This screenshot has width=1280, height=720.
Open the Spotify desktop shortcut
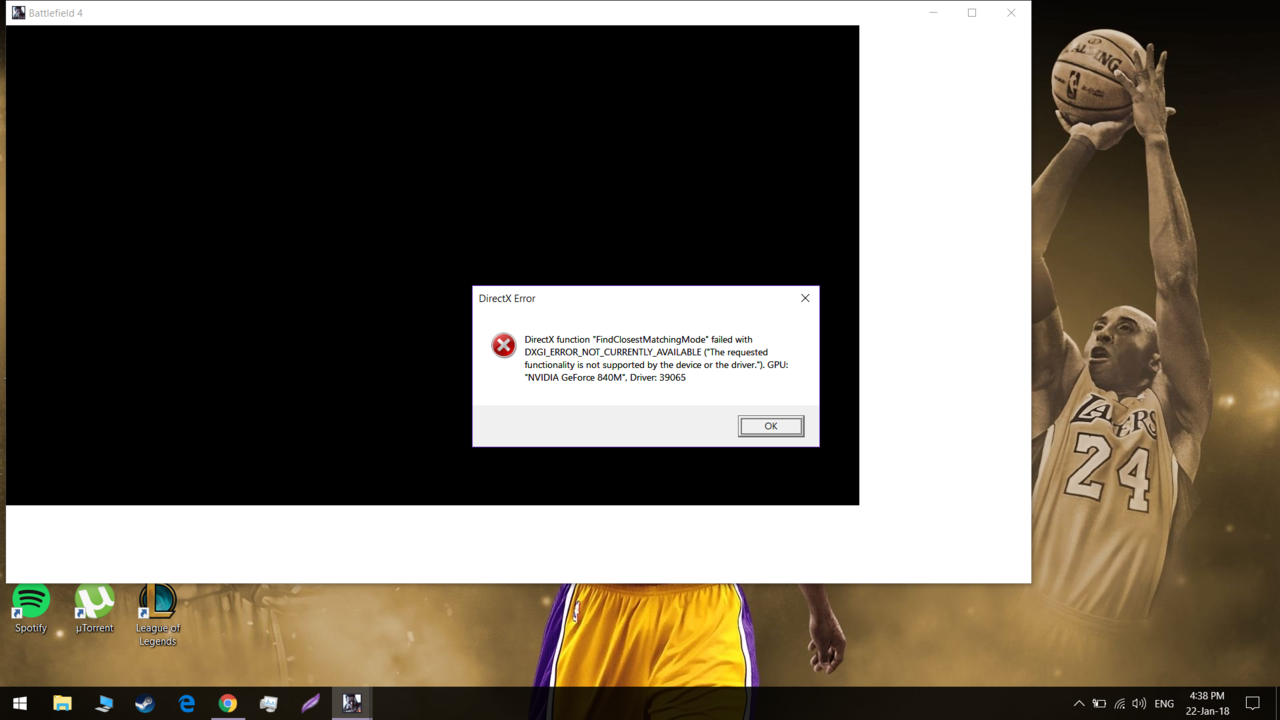pos(31,609)
